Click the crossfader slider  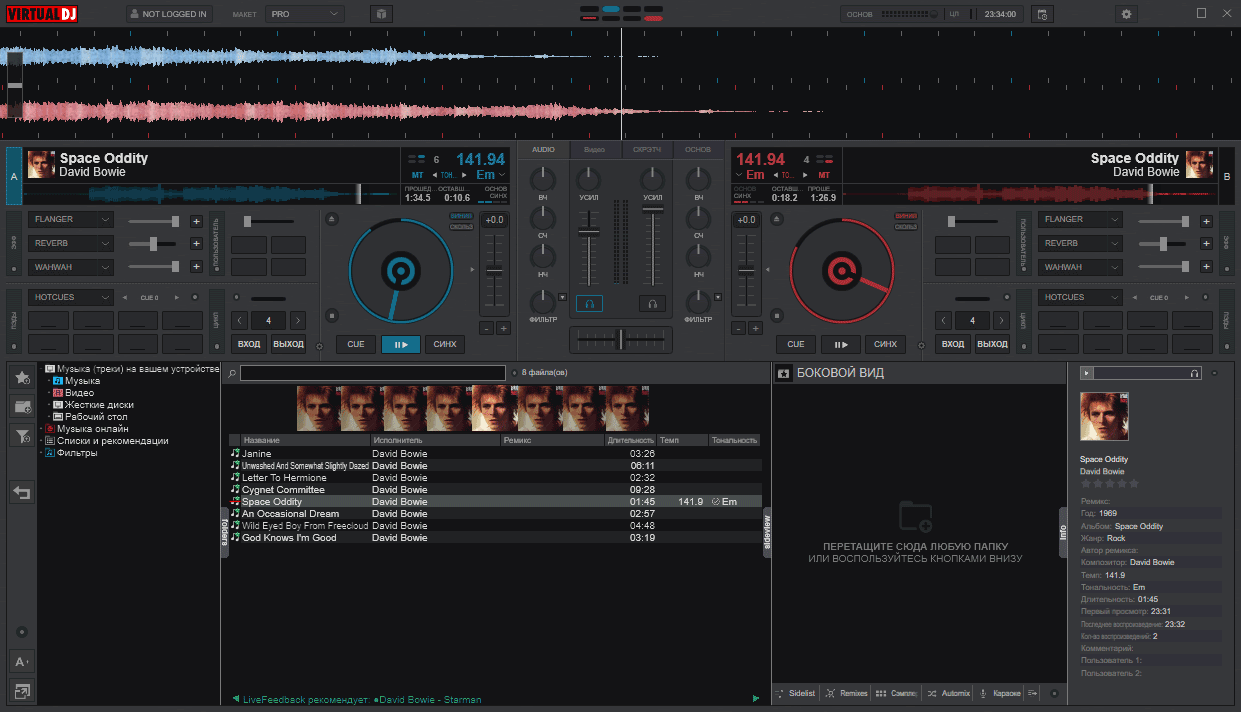point(620,339)
